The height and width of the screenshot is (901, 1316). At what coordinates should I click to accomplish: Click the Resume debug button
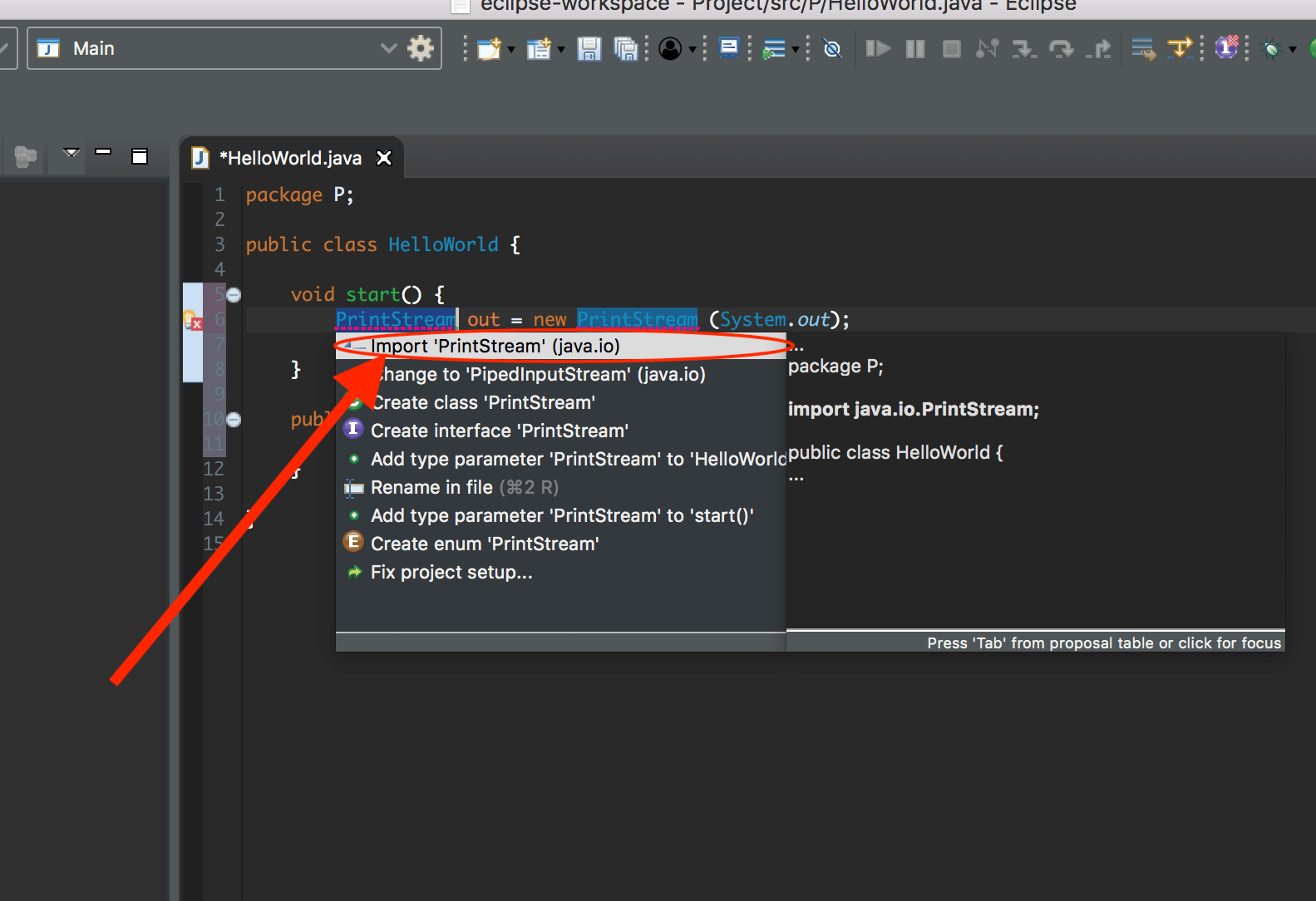pyautogui.click(x=878, y=49)
